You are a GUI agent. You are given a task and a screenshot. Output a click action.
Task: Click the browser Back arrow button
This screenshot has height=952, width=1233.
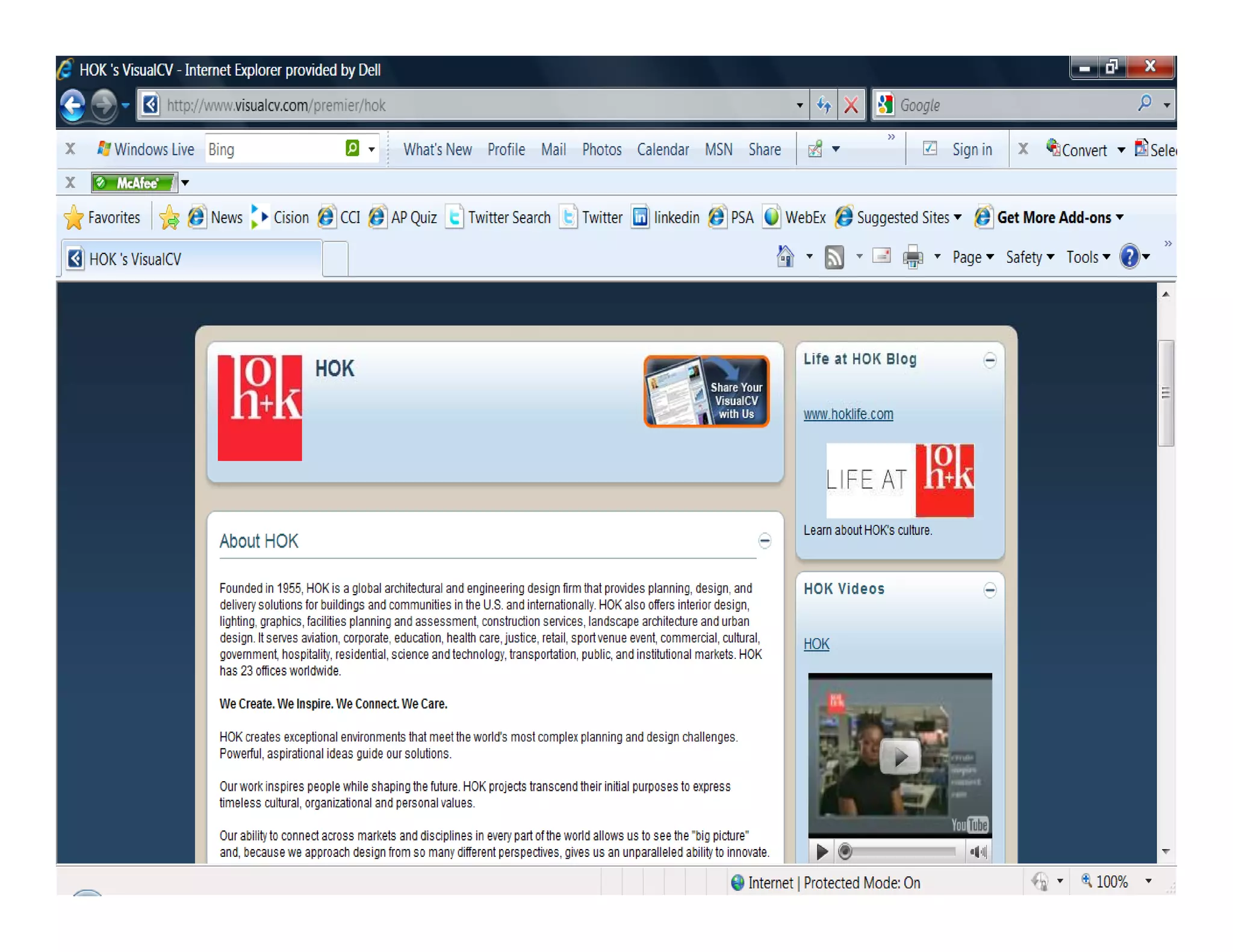(x=73, y=105)
